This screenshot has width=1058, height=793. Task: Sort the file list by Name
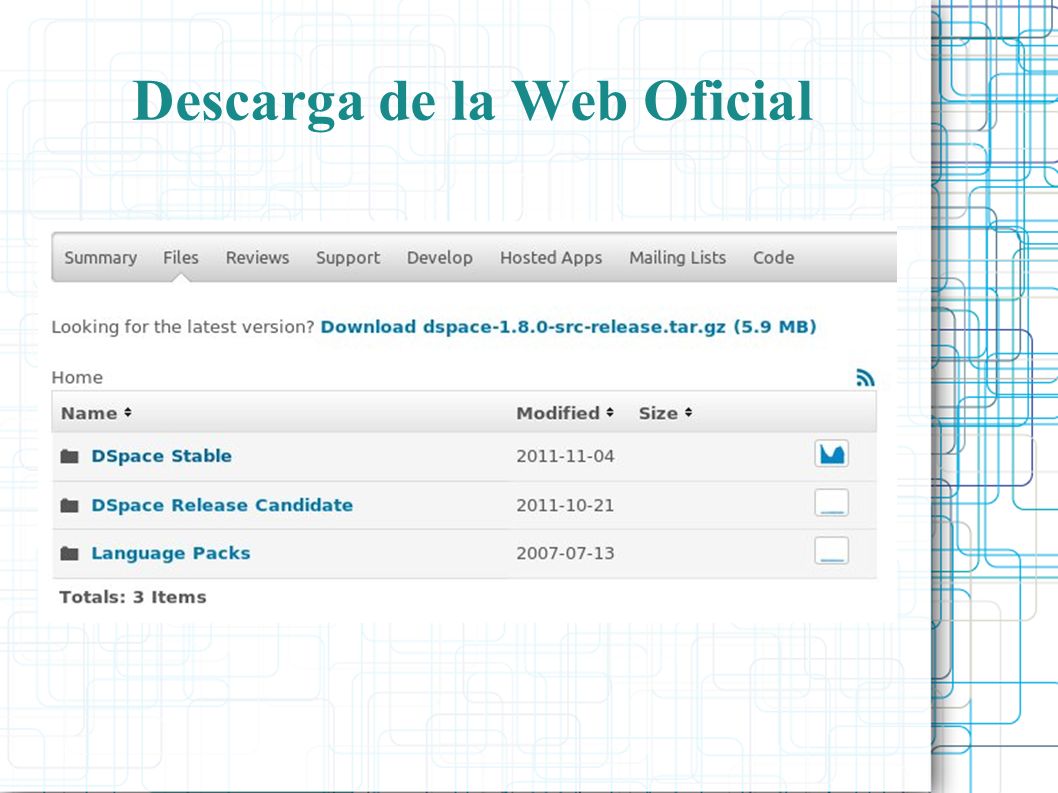pyautogui.click(x=96, y=413)
